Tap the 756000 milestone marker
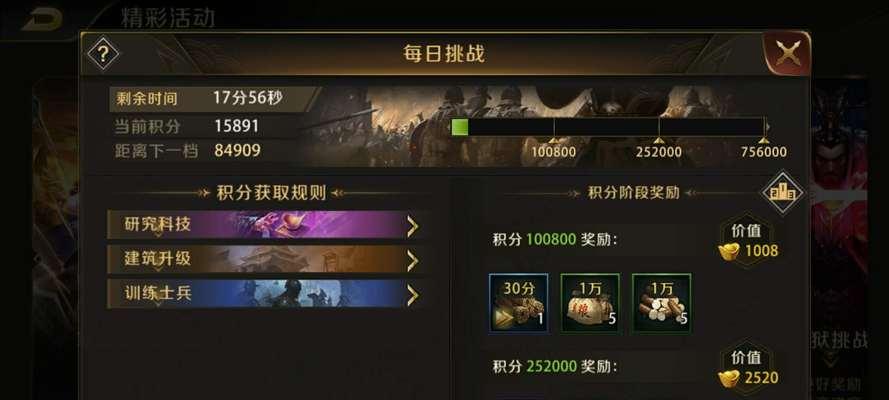The width and height of the screenshot is (889, 400). tap(764, 148)
